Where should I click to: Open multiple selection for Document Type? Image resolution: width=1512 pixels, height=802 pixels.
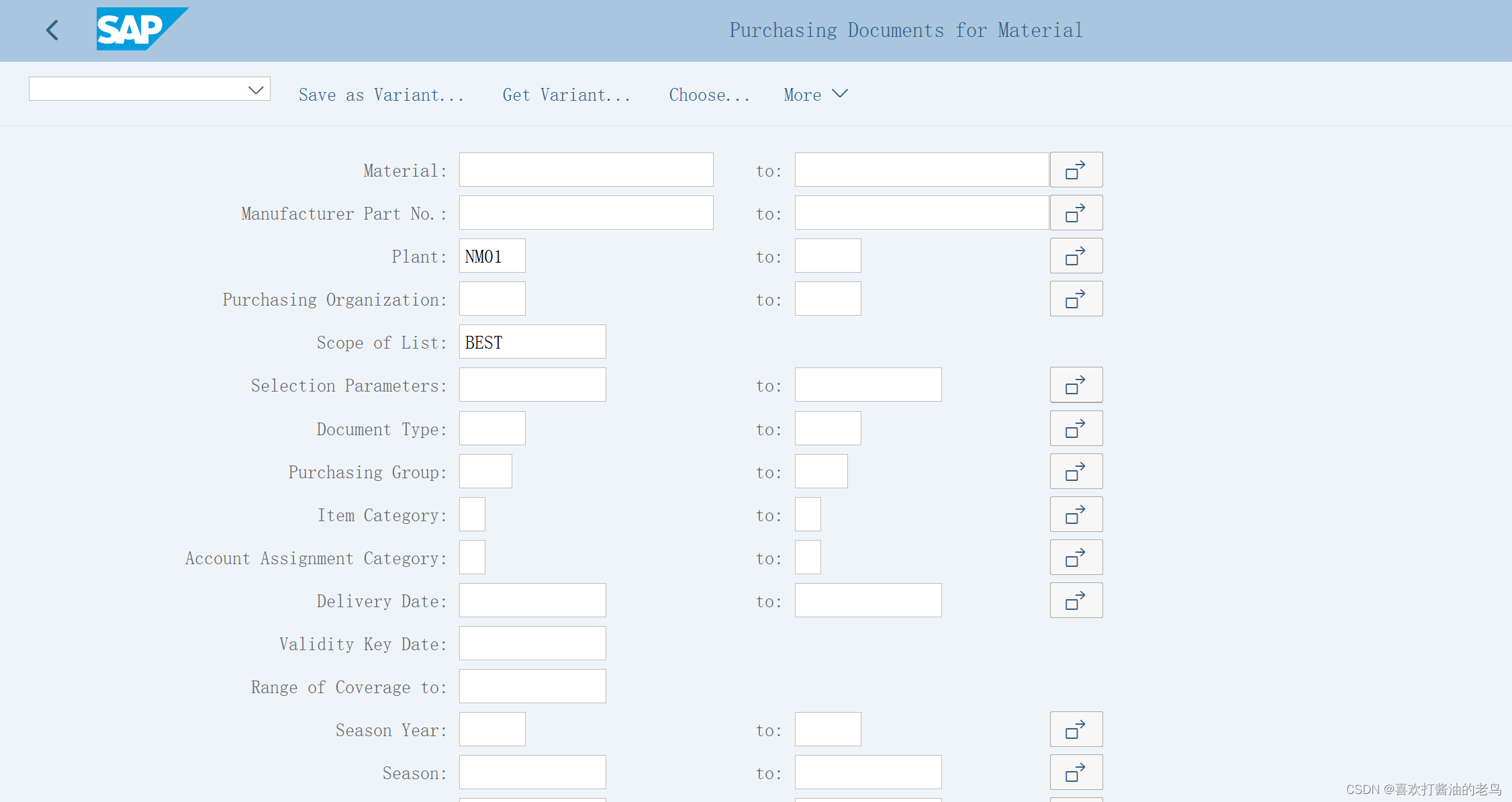click(x=1076, y=428)
